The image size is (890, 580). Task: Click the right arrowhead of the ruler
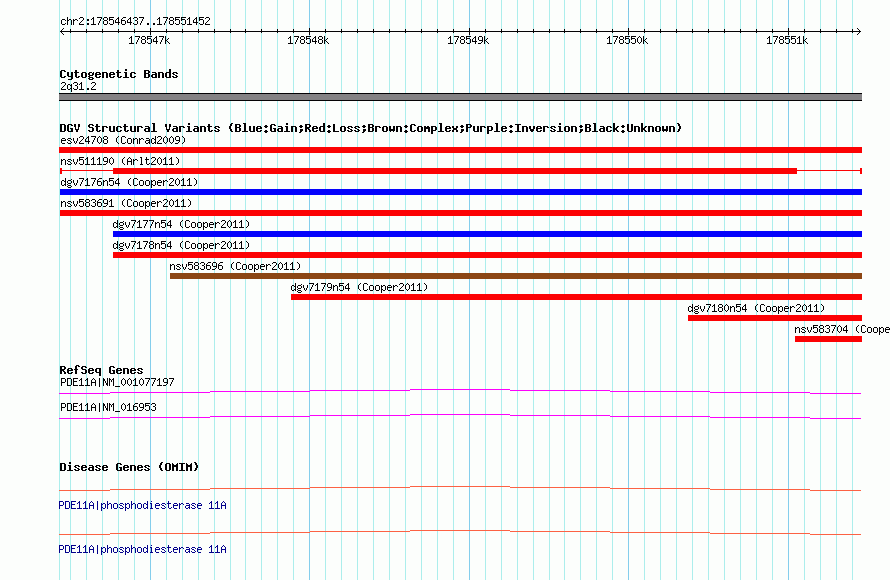(x=859, y=31)
